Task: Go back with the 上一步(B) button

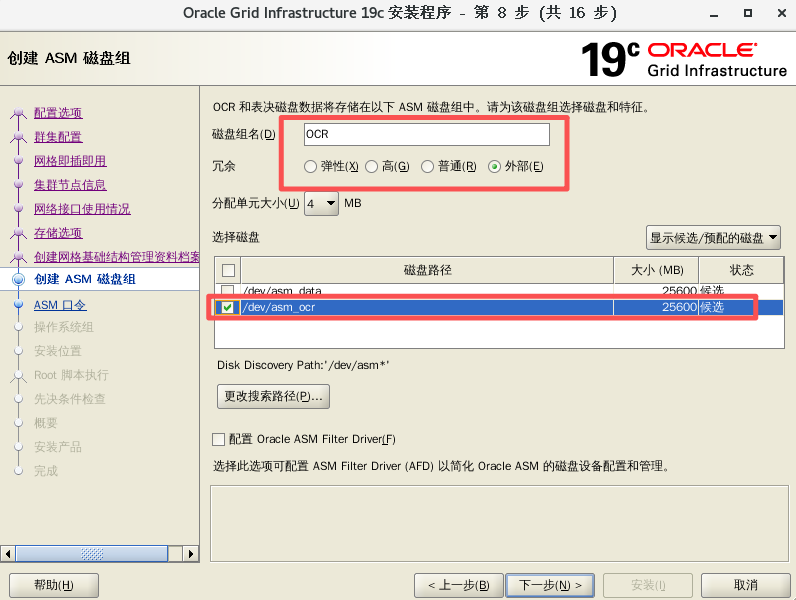Action: click(458, 585)
